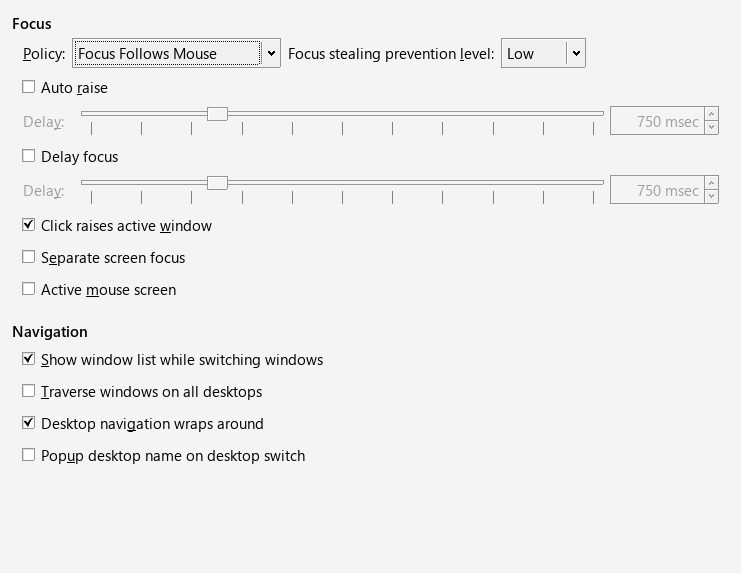This screenshot has height=573, width=741.
Task: Enable Popup desktop name on desktop switch
Action: 29,456
